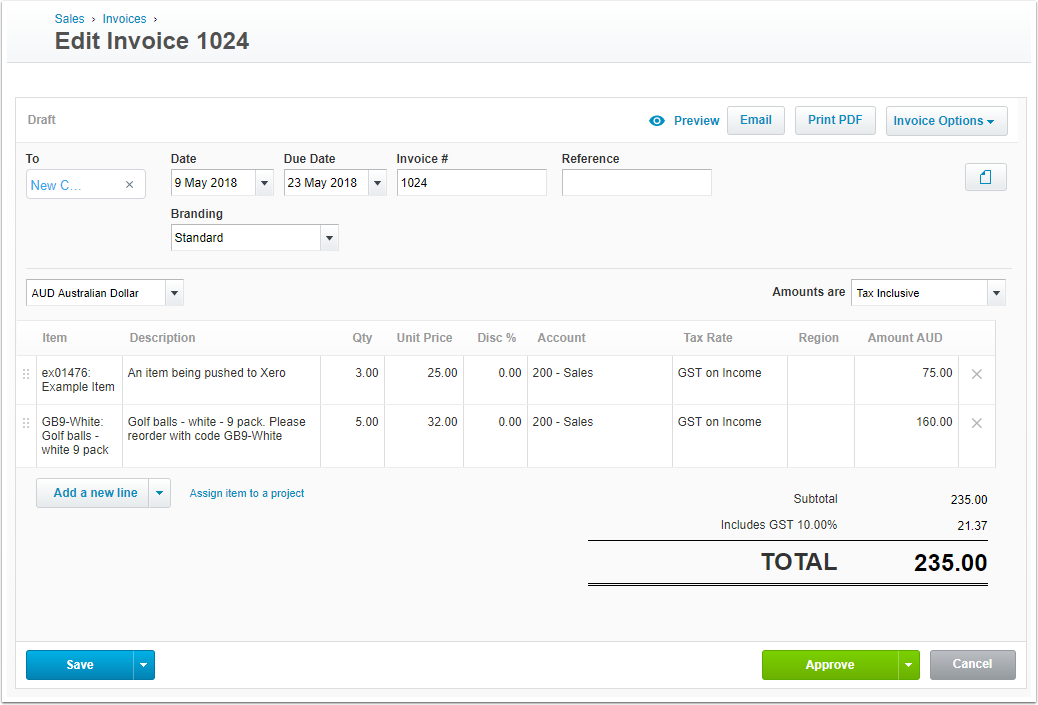Cancel editing the invoice
The height and width of the screenshot is (705, 1038).
coord(972,664)
